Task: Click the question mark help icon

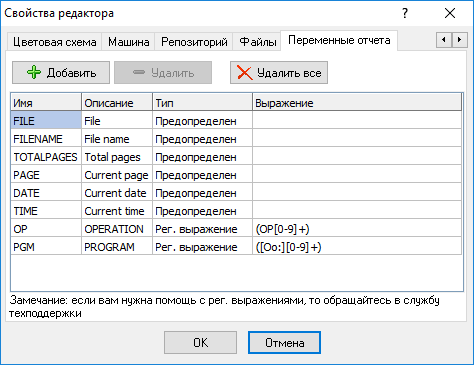Action: pos(405,13)
